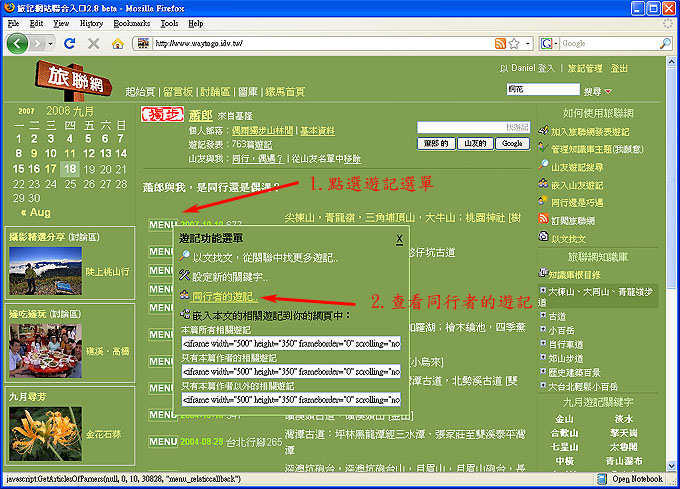Open the 陡上桃山行 photo thumbnail

(x=38, y=267)
